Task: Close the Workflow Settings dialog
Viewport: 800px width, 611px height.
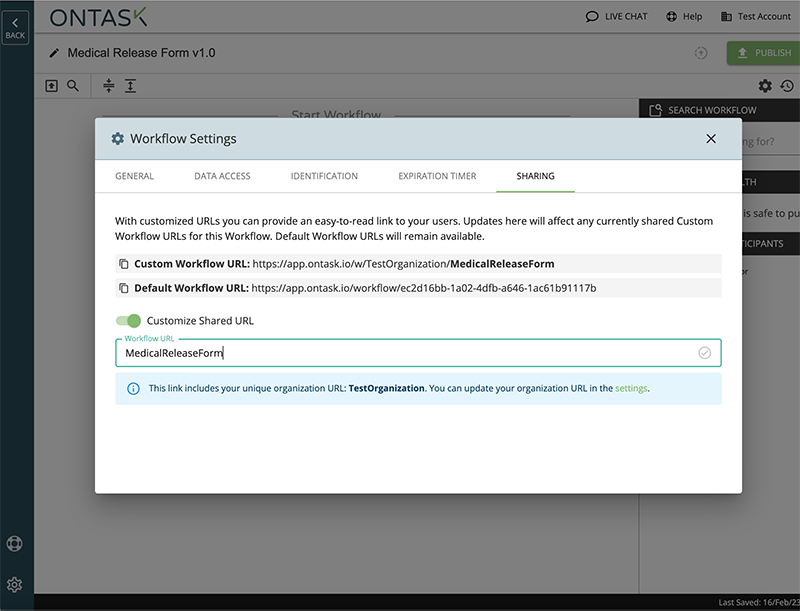Action: pyautogui.click(x=711, y=139)
